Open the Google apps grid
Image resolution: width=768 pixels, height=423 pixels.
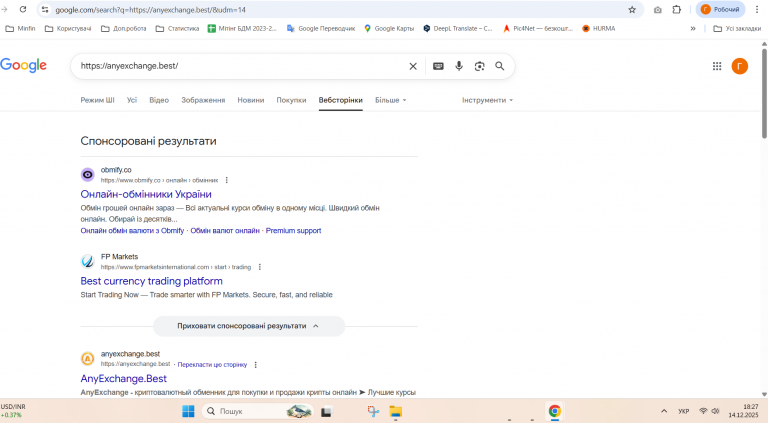tap(717, 66)
